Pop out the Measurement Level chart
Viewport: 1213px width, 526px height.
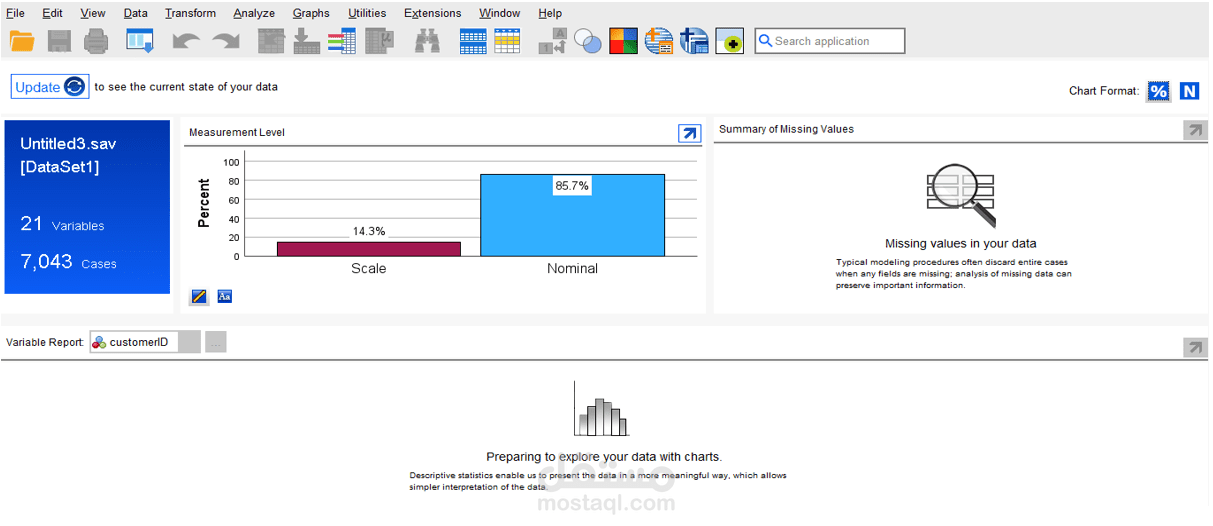tap(689, 133)
